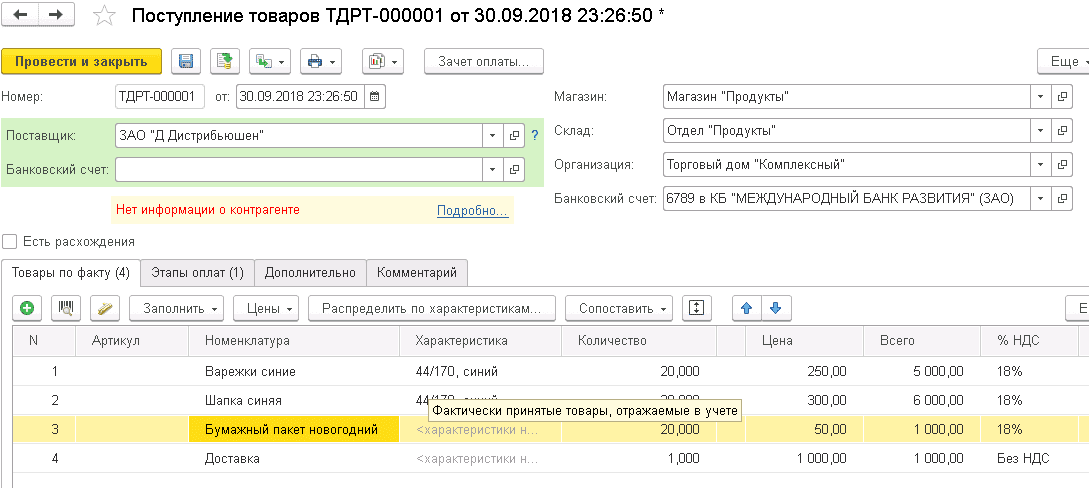Follow the 'Подробно...' link
This screenshot has width=1089, height=488.
(472, 210)
